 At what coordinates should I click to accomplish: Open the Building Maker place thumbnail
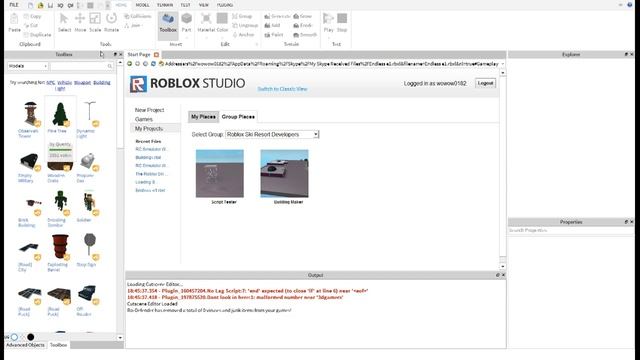(284, 173)
